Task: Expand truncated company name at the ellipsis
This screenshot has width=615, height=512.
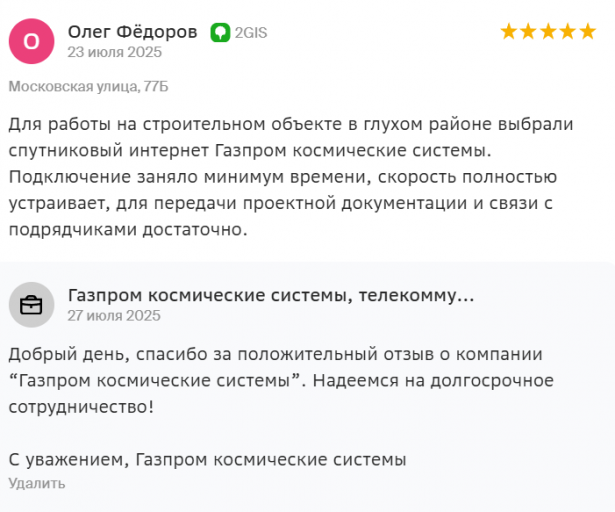Action: point(466,297)
